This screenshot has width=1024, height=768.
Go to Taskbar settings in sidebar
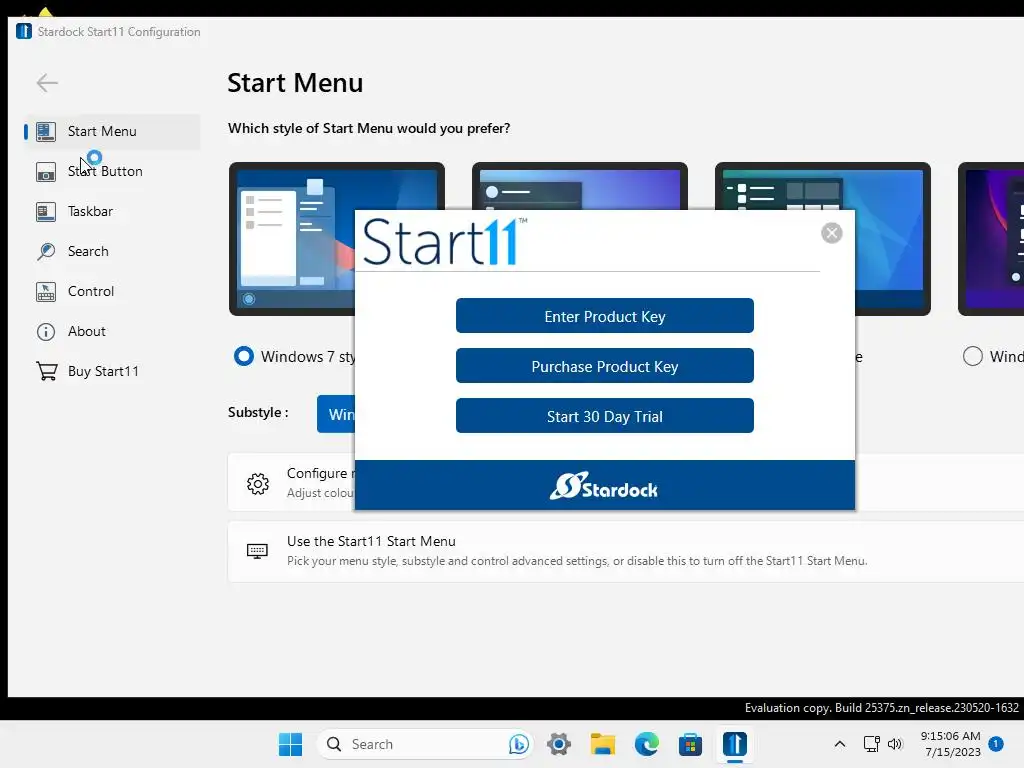pos(112,212)
